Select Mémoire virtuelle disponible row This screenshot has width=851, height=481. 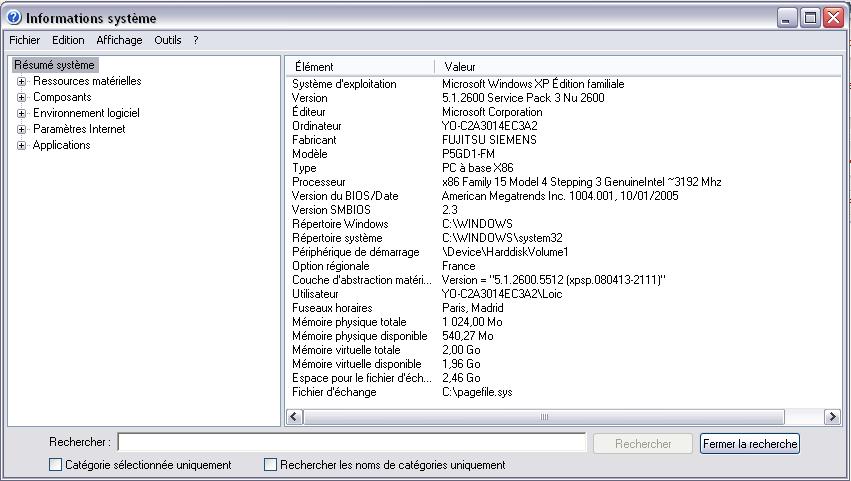(563, 364)
